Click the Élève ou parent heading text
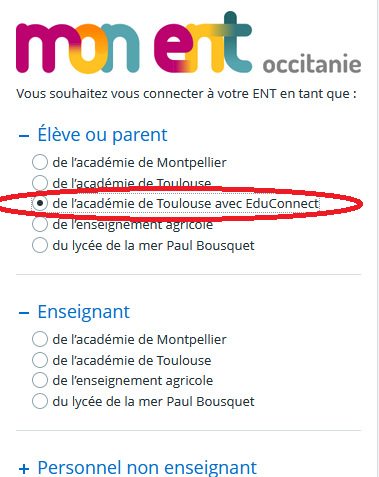Screen dimensions: 379x477 pyautogui.click(x=102, y=135)
